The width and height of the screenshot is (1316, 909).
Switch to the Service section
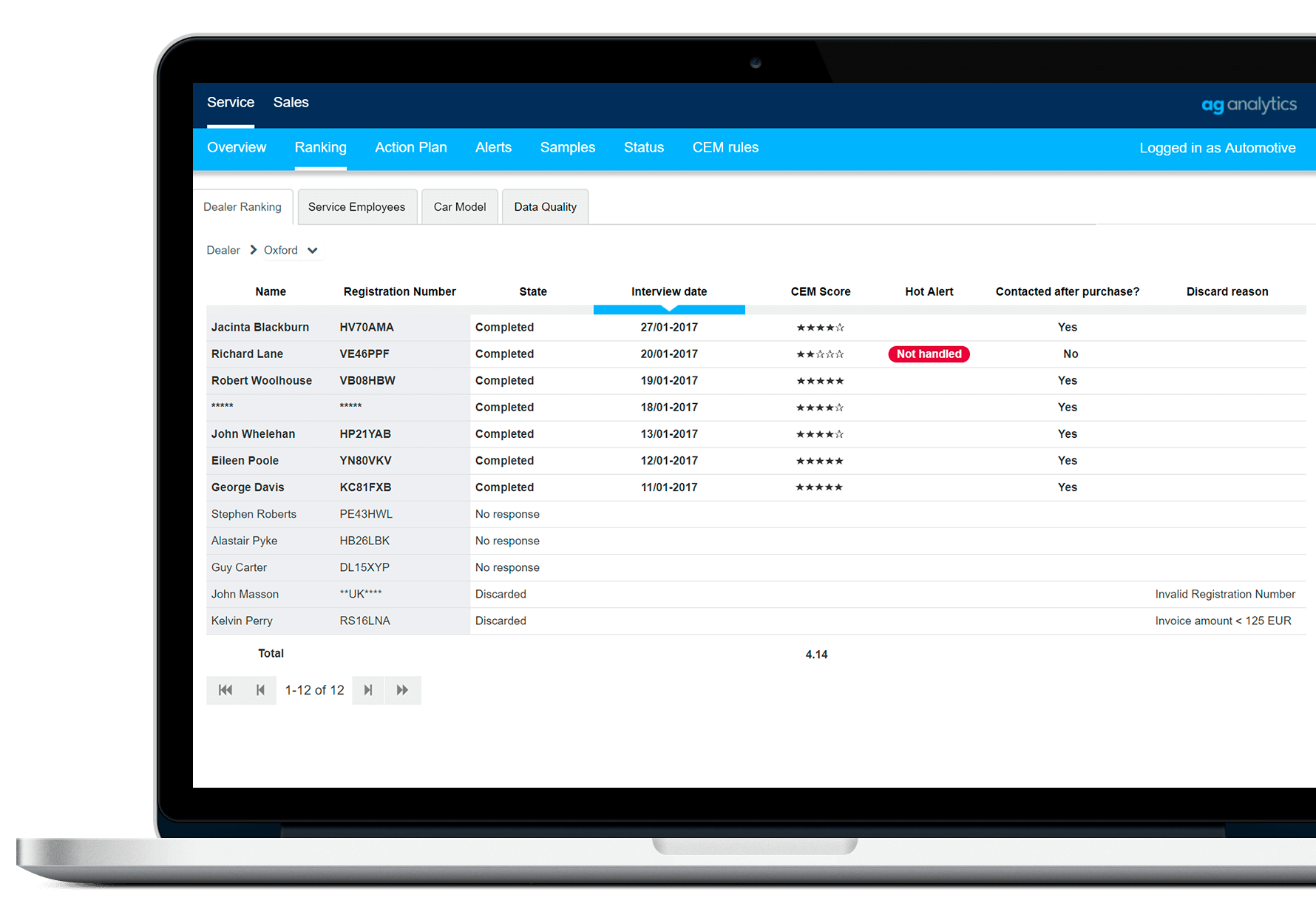coord(231,103)
